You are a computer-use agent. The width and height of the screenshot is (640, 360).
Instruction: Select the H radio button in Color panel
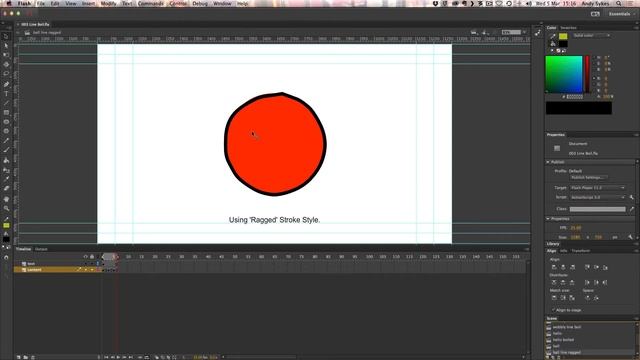(x=594, y=58)
